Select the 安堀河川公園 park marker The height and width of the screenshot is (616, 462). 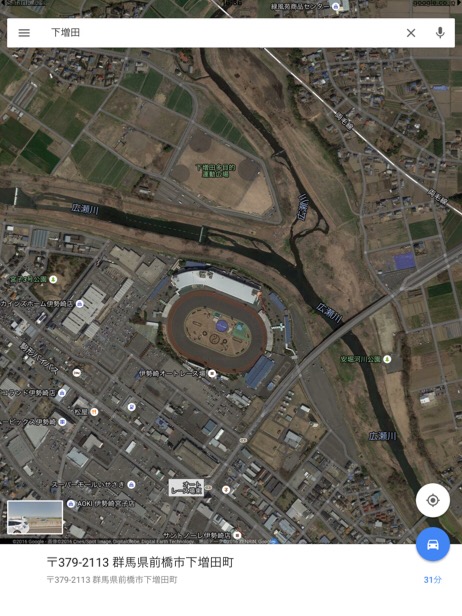coord(387,359)
